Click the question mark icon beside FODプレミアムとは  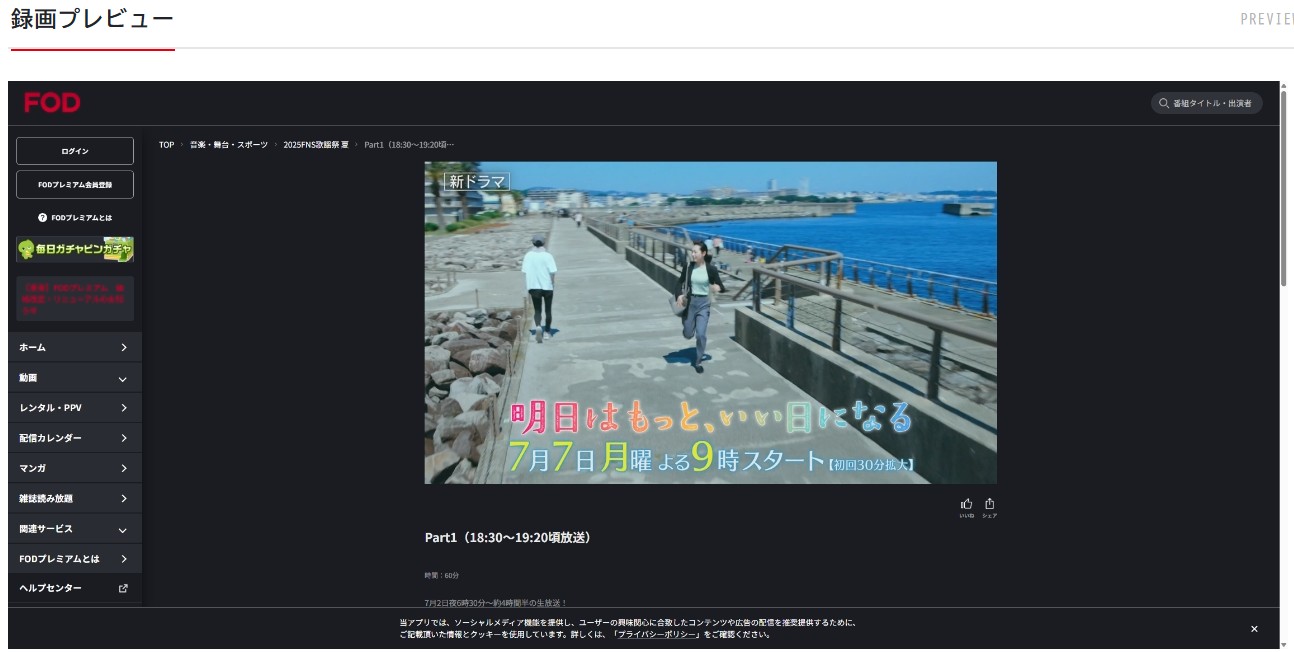coord(43,217)
